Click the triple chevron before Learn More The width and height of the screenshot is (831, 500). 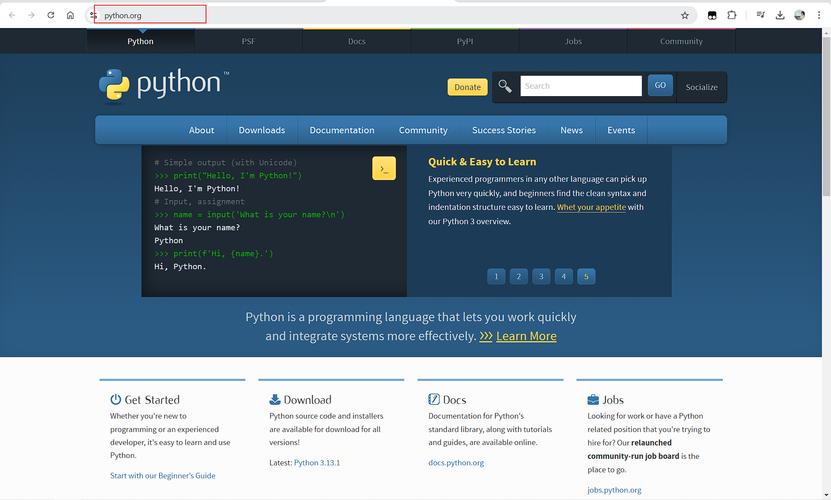pyautogui.click(x=486, y=336)
